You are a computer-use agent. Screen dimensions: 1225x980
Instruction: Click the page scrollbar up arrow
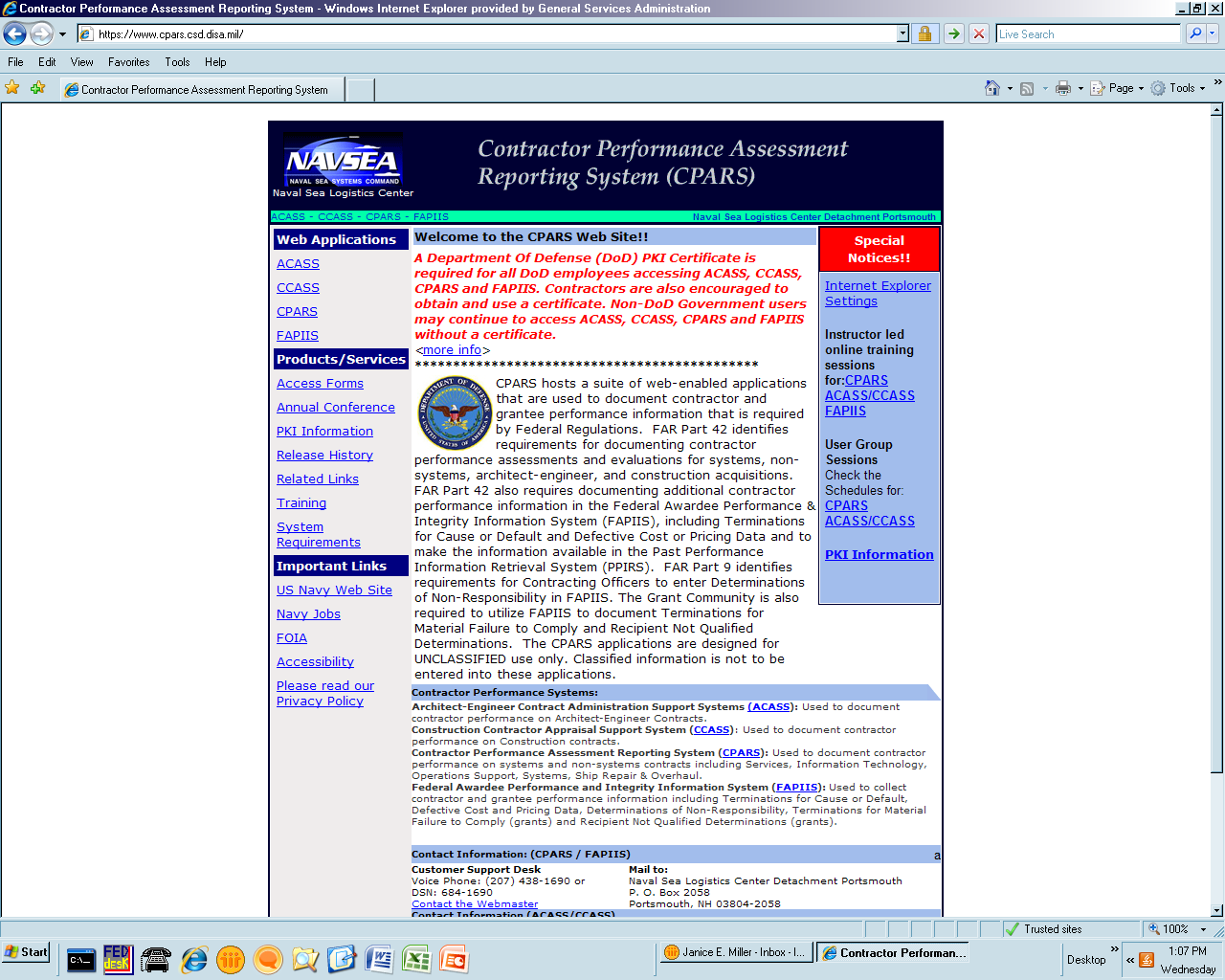1217,111
